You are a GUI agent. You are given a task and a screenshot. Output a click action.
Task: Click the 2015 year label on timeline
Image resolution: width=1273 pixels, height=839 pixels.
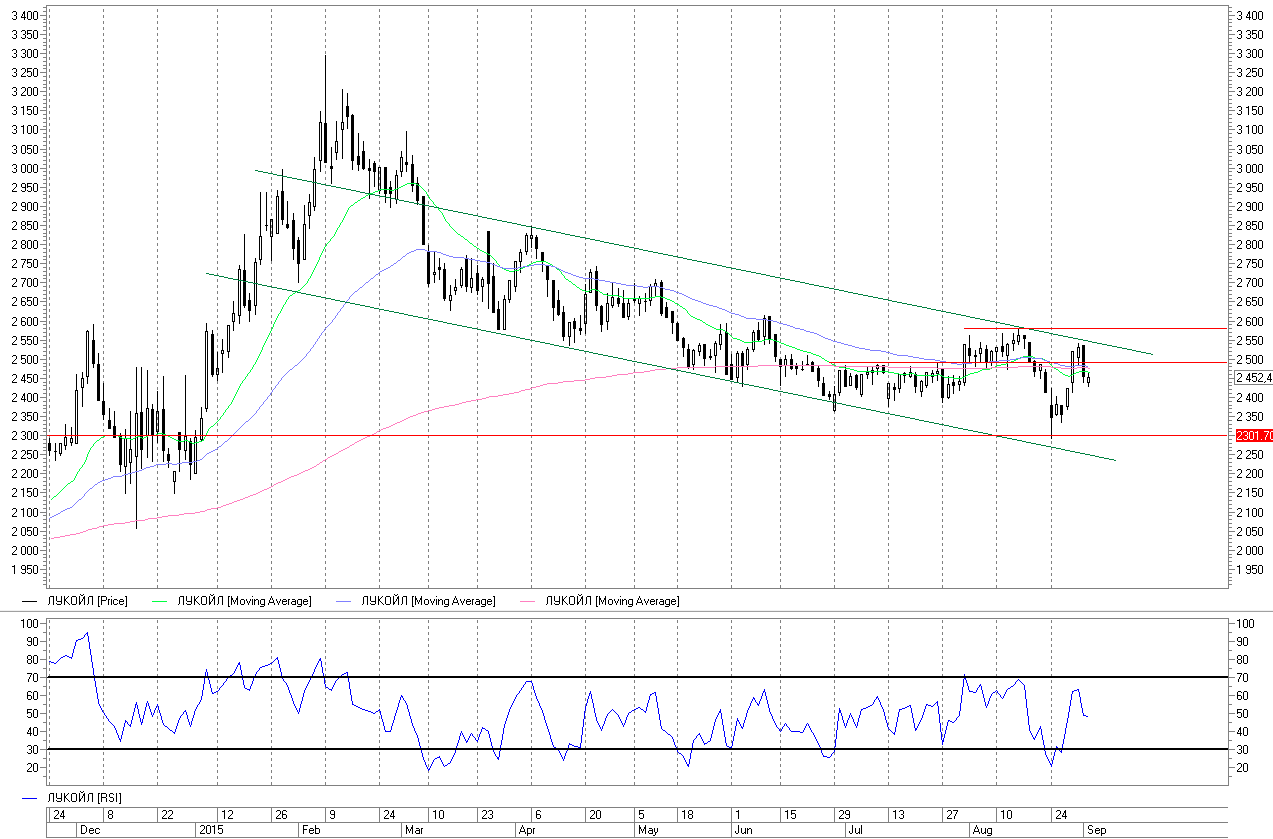tap(210, 830)
